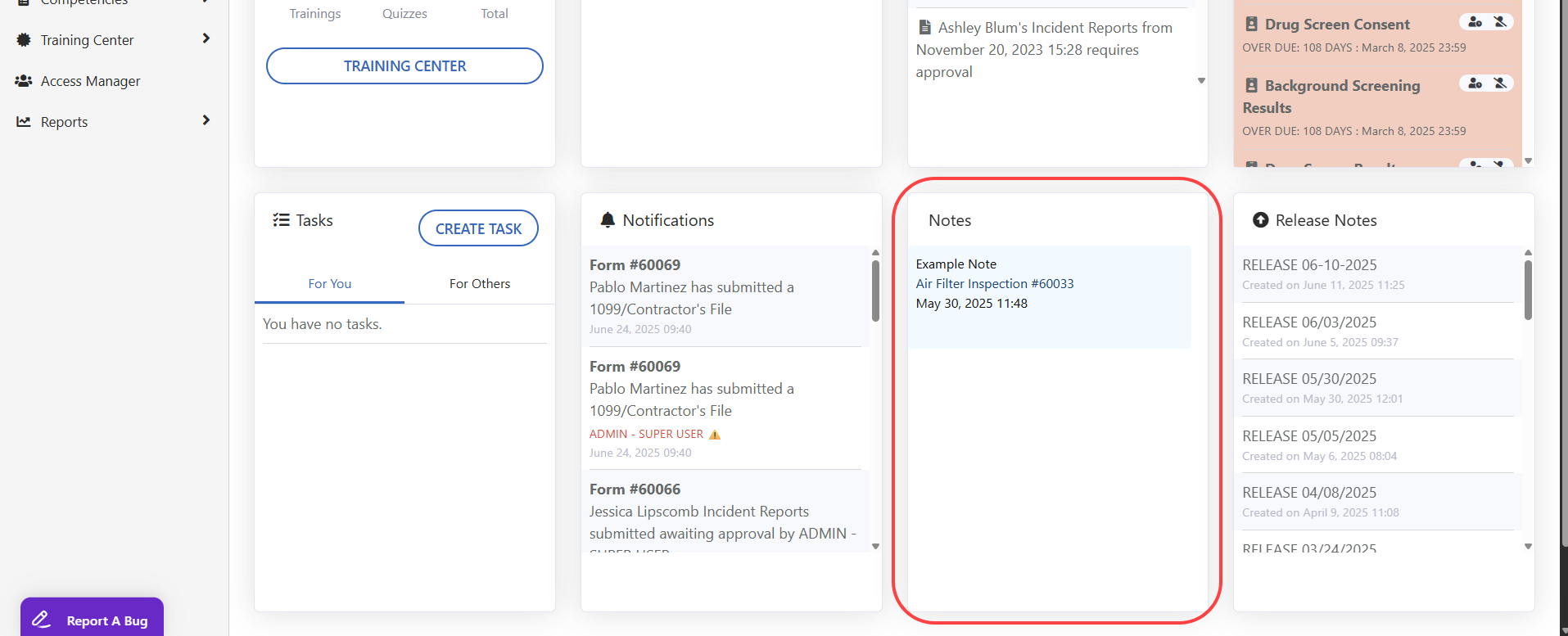Click the user-slash icon on Drug Screen Consent
Viewport: 1568px width, 636px height.
coord(1500,22)
